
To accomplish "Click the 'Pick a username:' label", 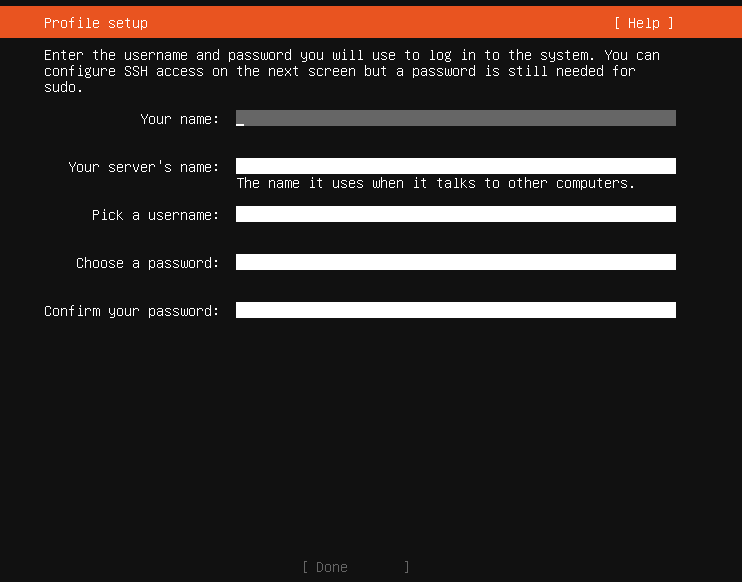I will [156, 215].
